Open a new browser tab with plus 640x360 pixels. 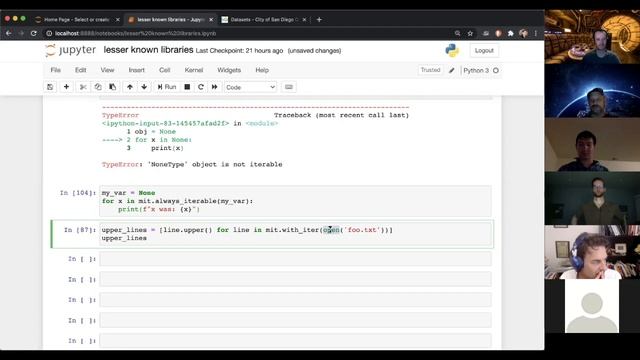coord(319,20)
